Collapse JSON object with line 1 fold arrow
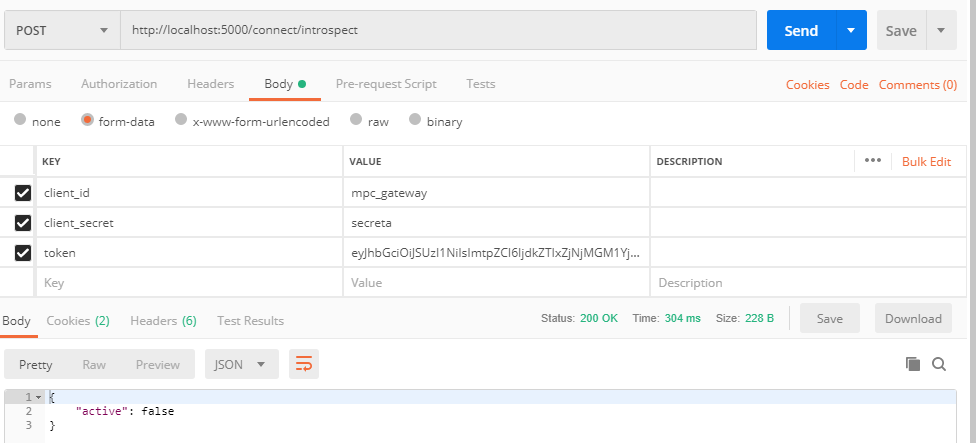976x443 pixels. [x=38, y=397]
